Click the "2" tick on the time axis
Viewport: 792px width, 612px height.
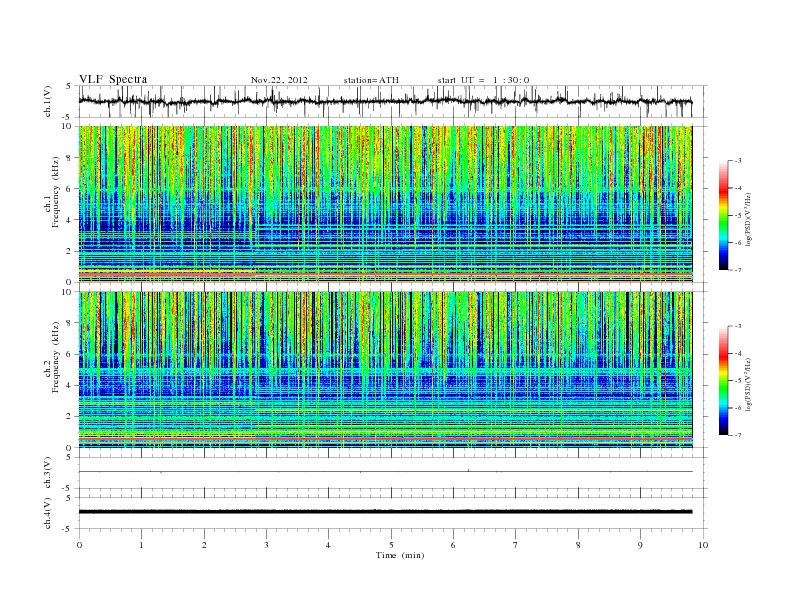click(204, 545)
